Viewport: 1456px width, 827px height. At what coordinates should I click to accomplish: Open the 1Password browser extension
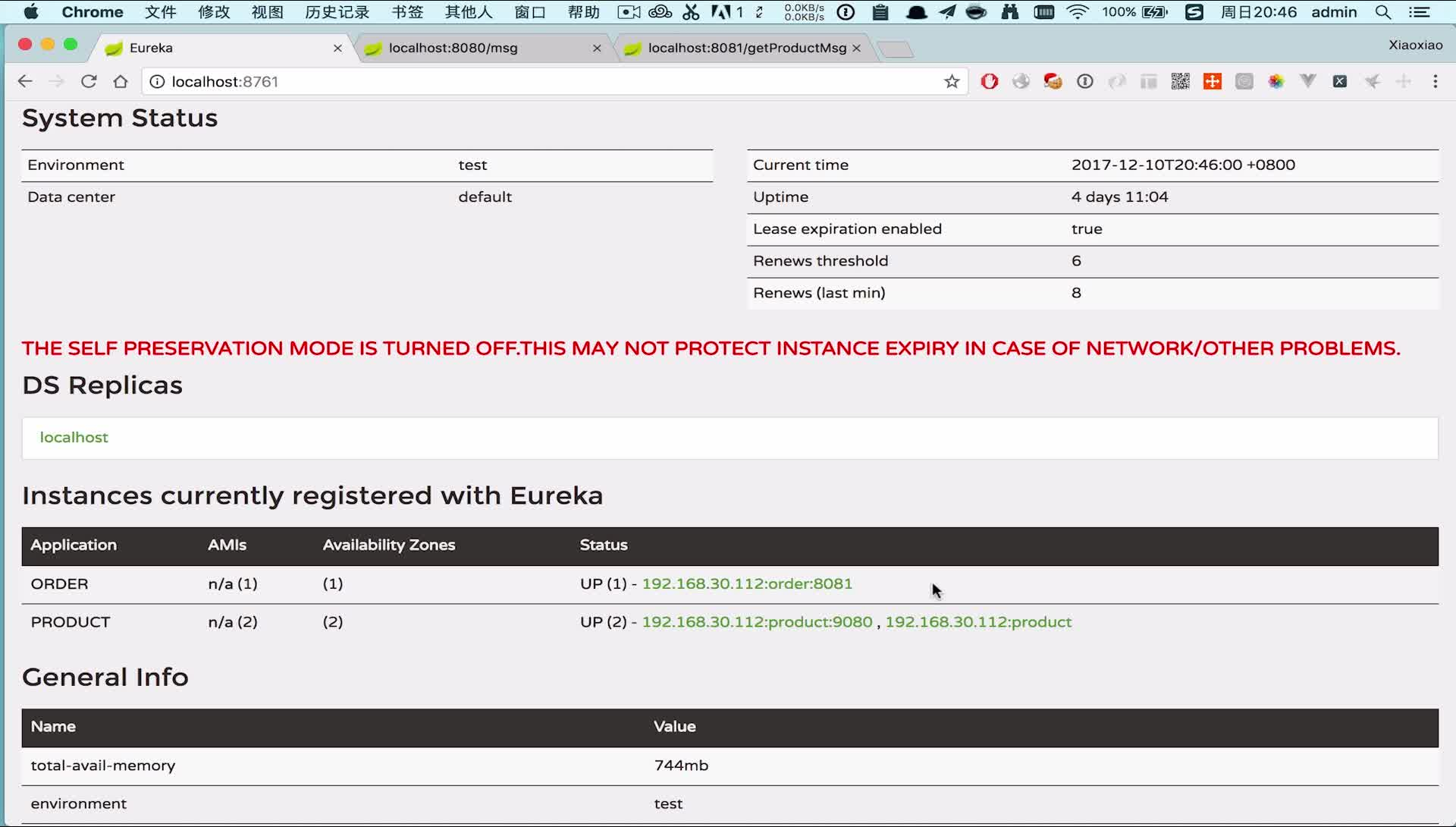pos(1084,81)
